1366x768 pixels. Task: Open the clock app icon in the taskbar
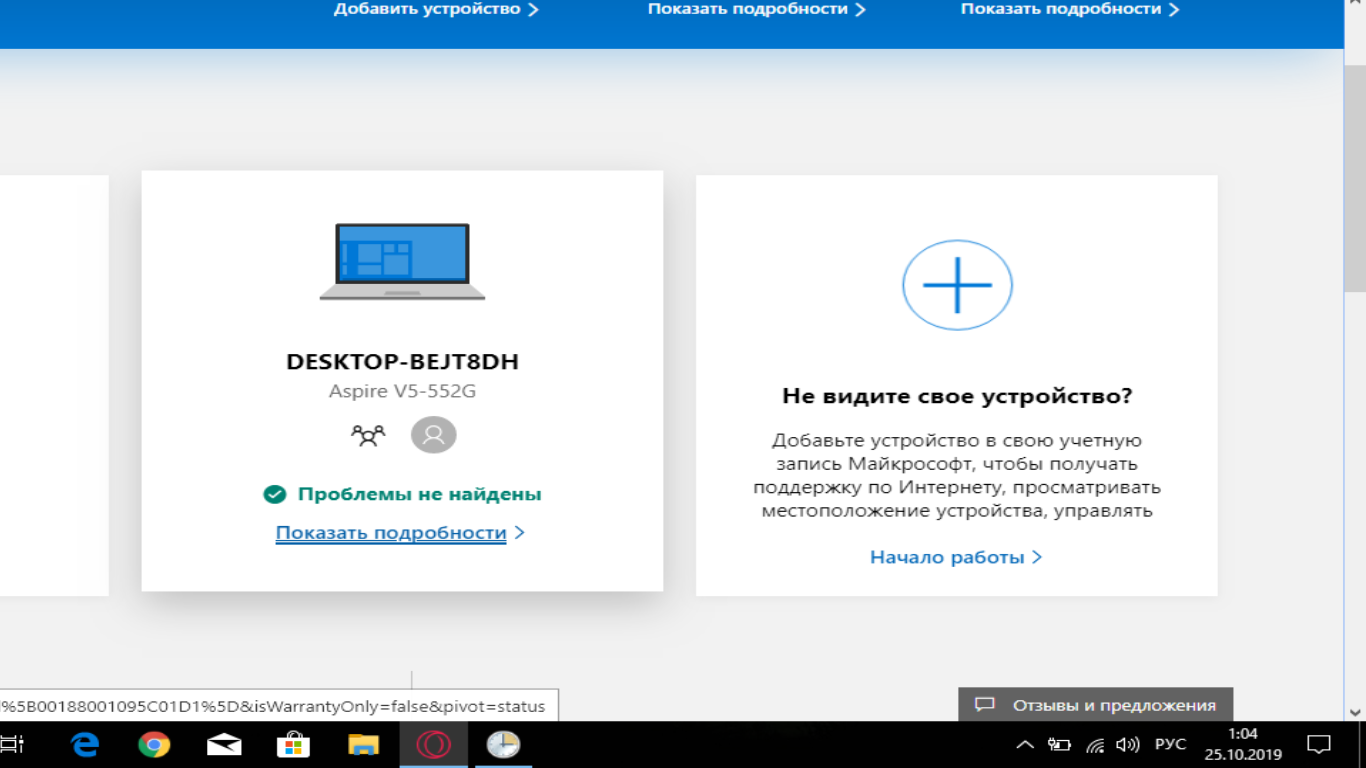[503, 745]
